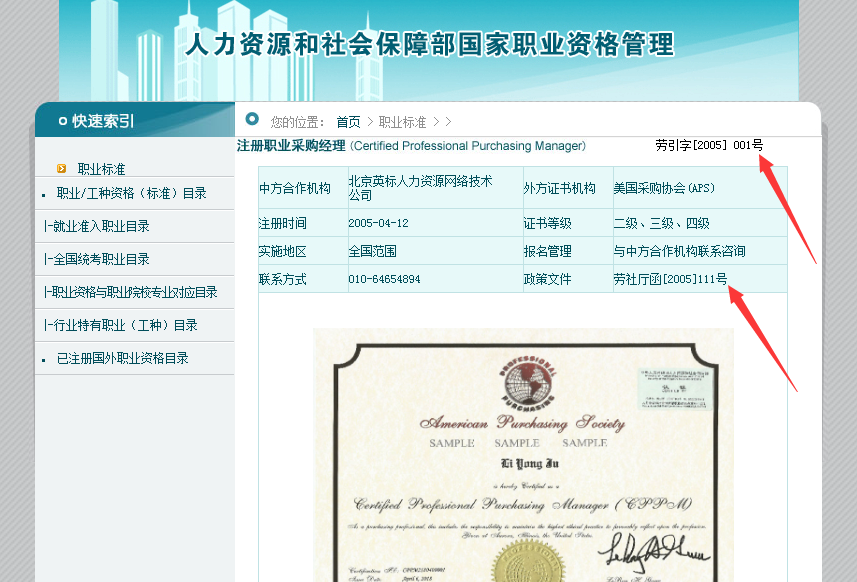Go to 职业标准 breadcrumb link
The image size is (857, 582).
click(402, 122)
